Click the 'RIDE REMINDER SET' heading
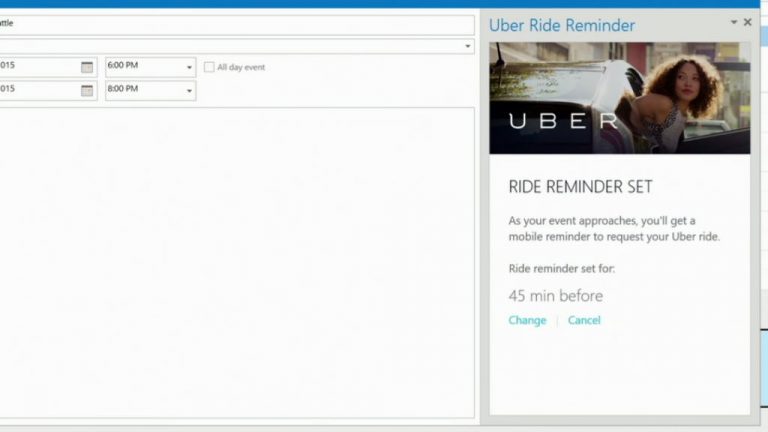 pos(580,187)
